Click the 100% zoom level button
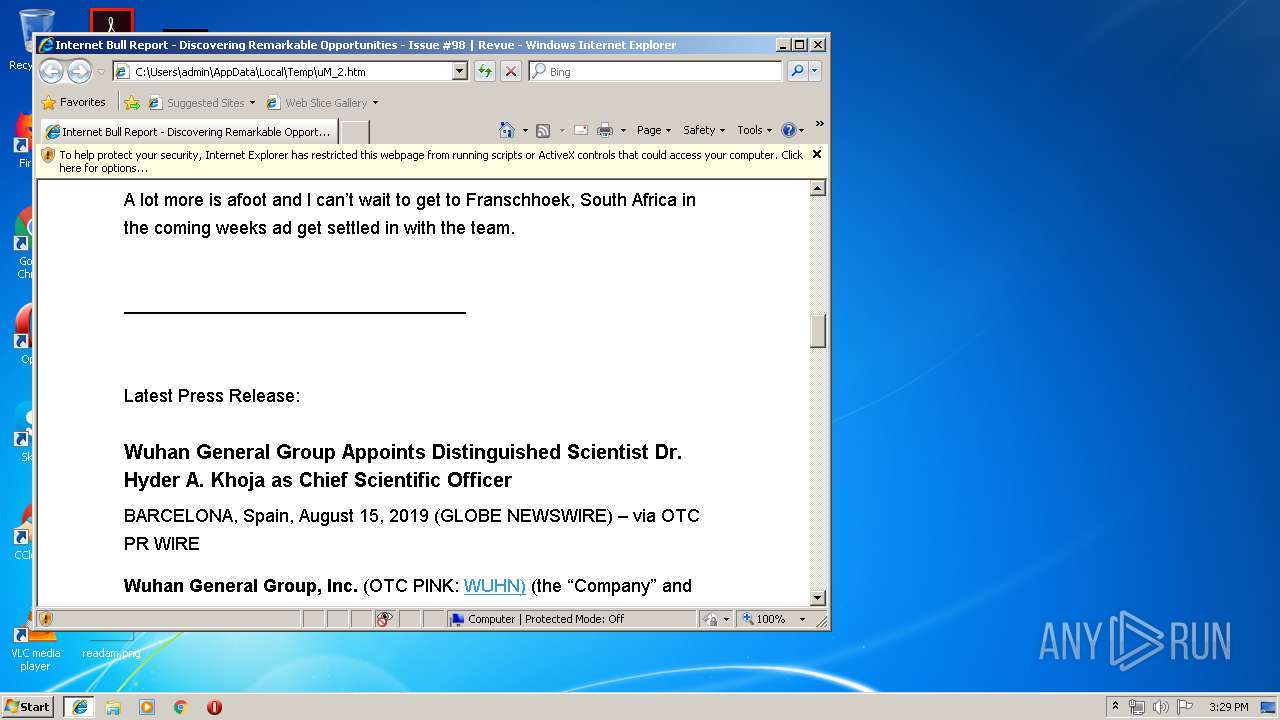The width and height of the screenshot is (1280, 720). click(765, 619)
